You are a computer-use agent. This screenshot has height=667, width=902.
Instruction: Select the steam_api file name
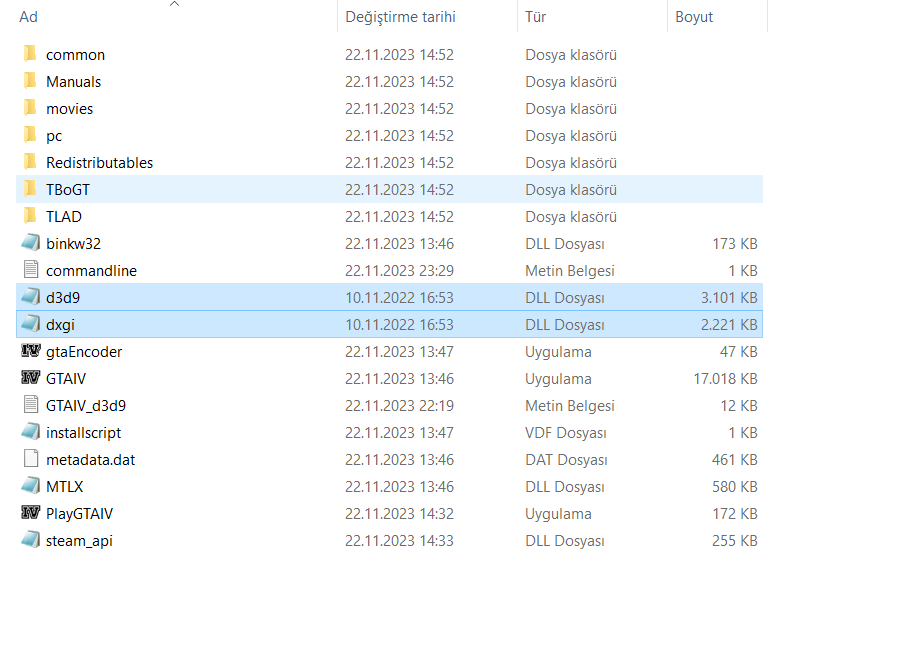(79, 541)
